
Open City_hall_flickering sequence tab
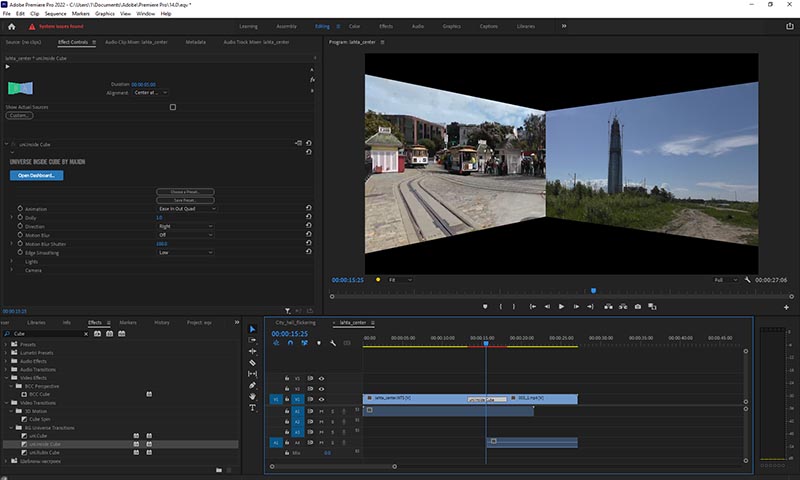click(x=295, y=322)
